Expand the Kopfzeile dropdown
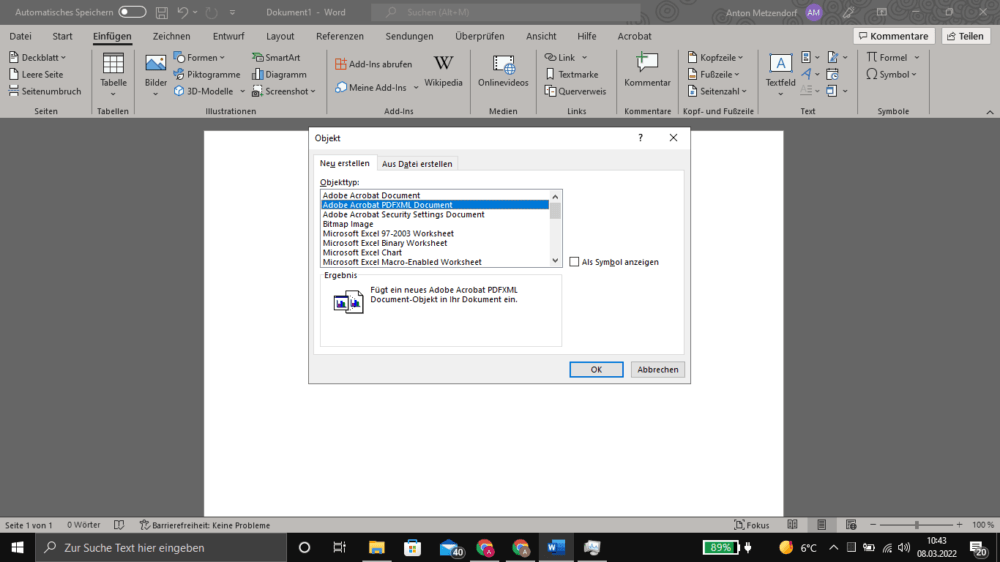This screenshot has height=562, width=1000. tap(740, 58)
